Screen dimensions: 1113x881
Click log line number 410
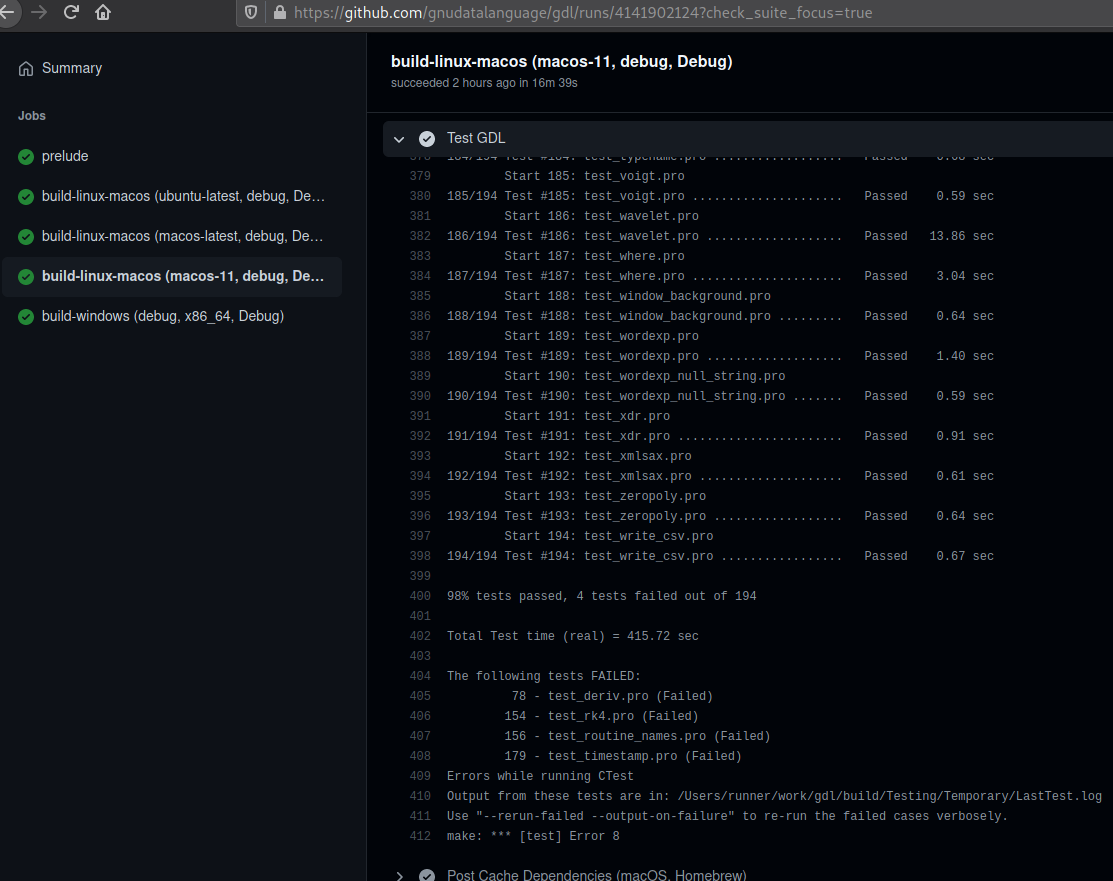[420, 797]
